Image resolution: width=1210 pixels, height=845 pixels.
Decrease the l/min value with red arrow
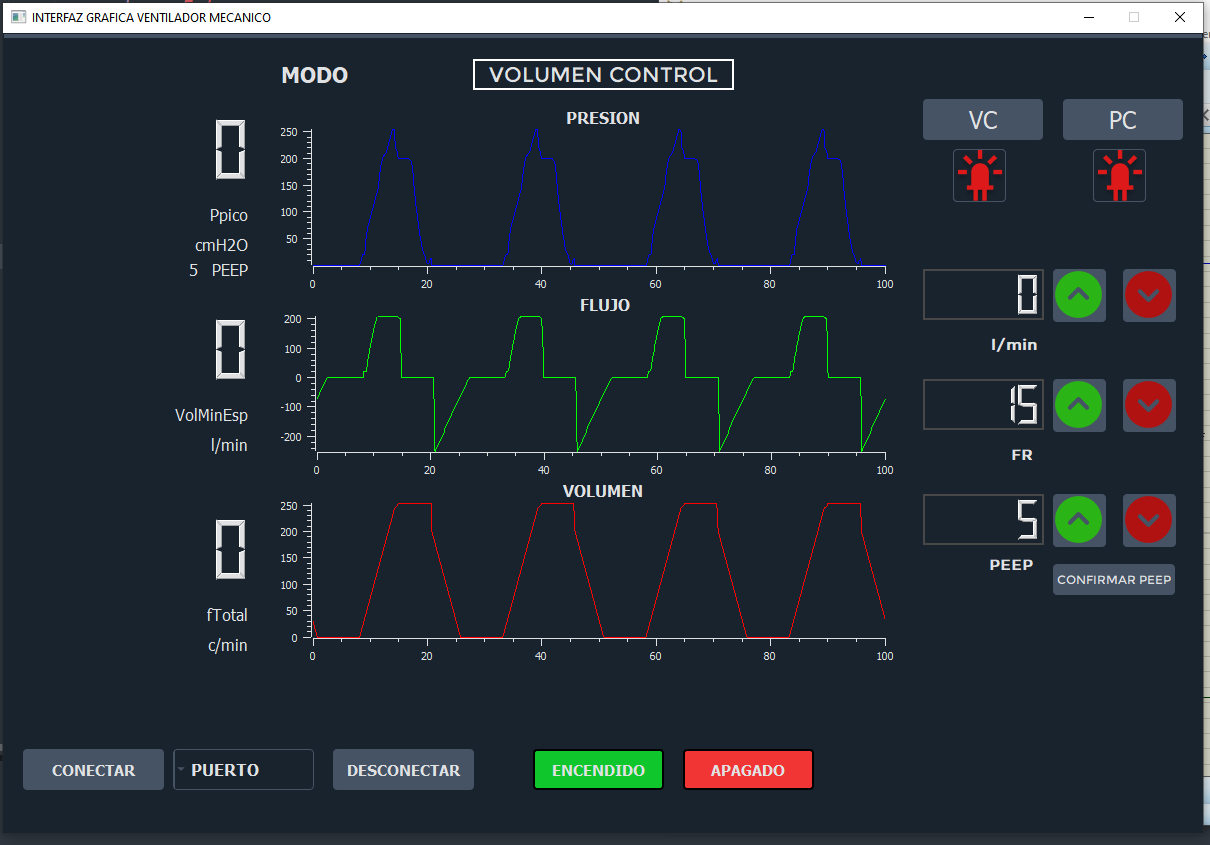(x=1149, y=295)
